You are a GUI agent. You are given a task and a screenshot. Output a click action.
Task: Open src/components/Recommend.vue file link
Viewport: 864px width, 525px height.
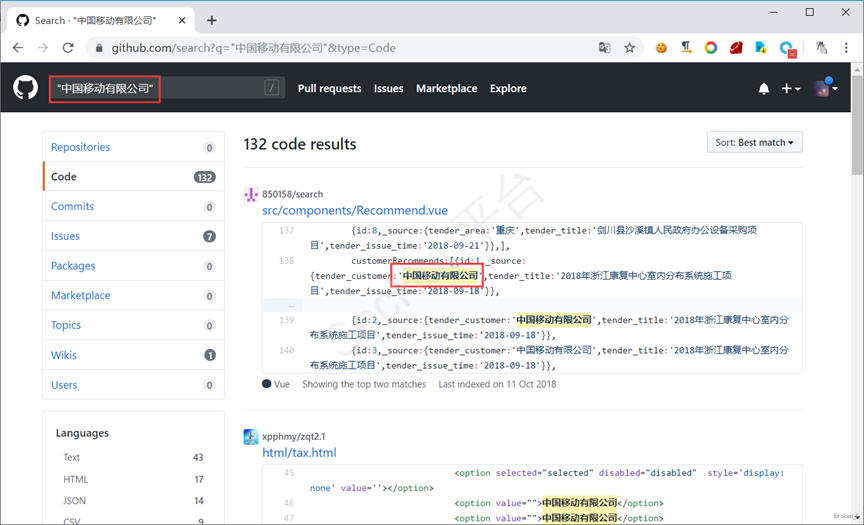coord(355,211)
